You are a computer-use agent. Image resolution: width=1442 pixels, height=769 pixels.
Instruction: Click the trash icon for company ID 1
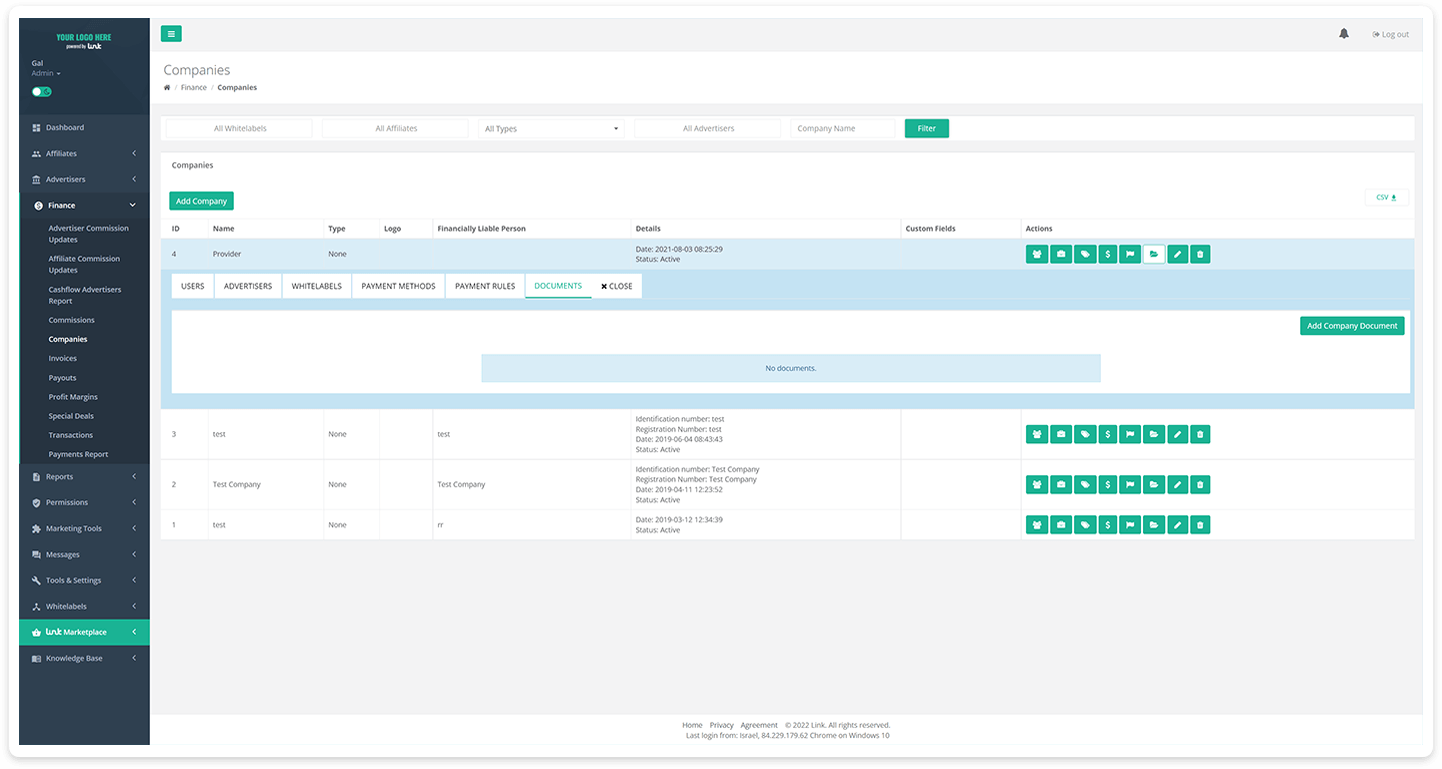pos(1201,525)
